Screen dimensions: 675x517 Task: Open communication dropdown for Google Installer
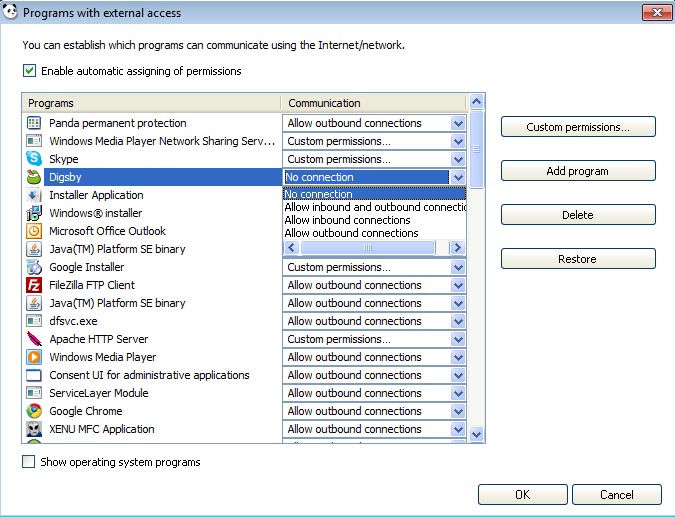point(458,267)
